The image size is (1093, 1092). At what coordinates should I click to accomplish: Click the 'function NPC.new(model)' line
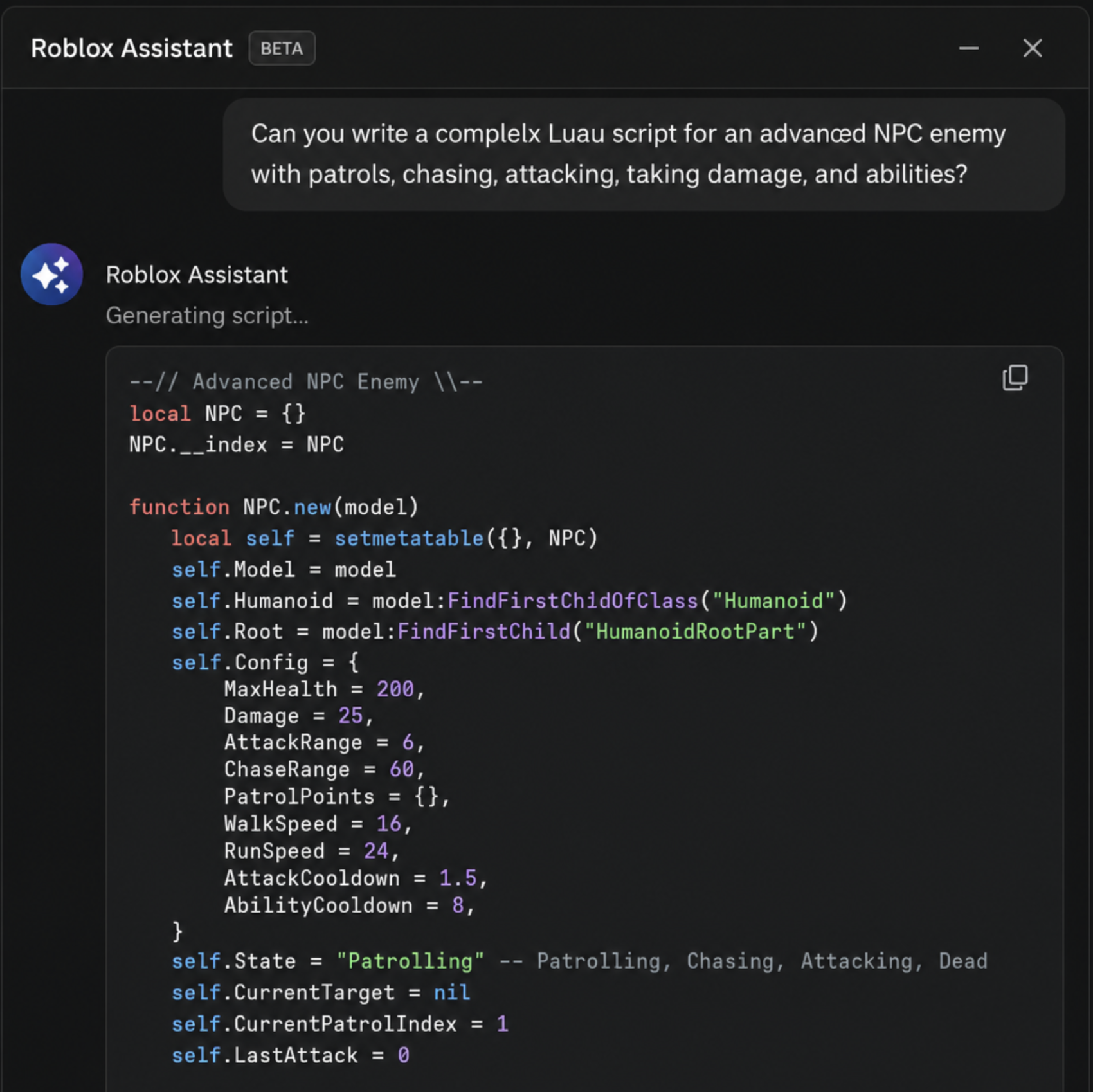coord(274,507)
